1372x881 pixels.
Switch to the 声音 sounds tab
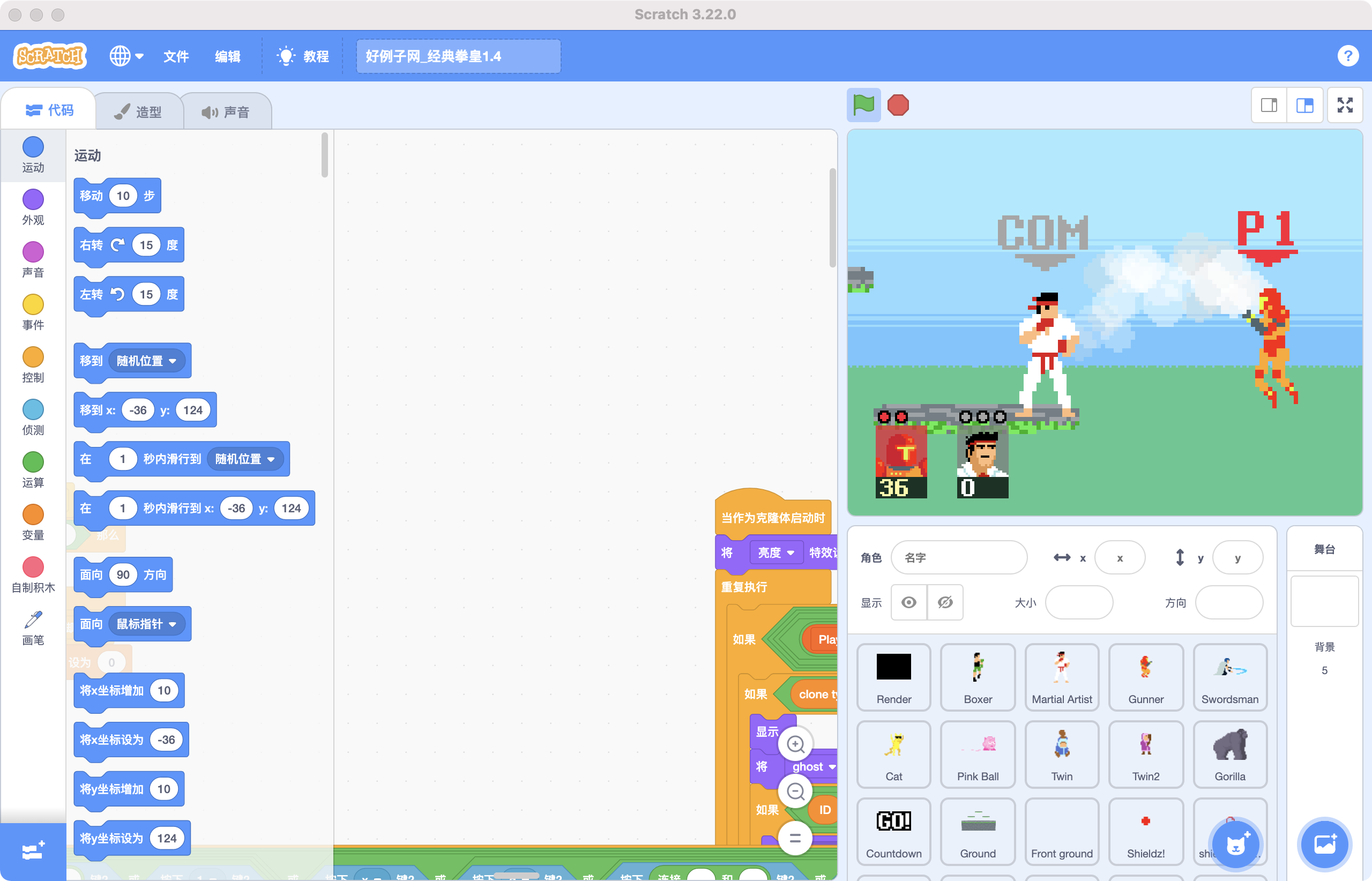[227, 111]
